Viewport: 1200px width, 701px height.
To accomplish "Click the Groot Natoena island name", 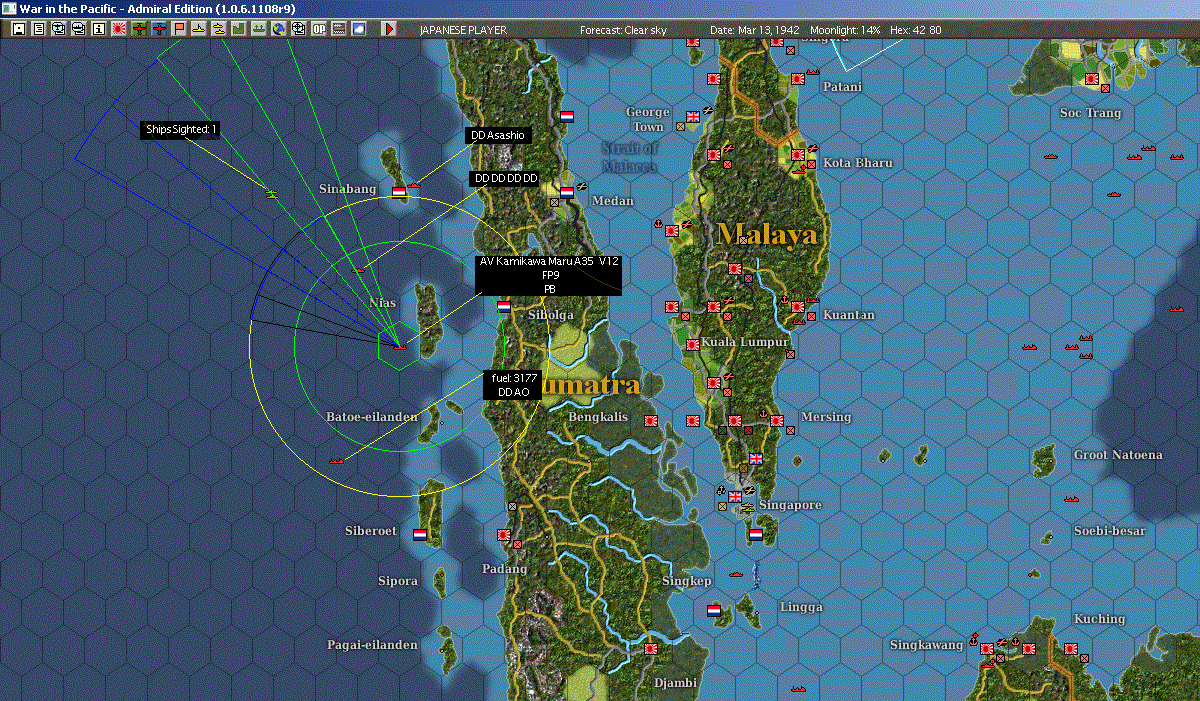I will pos(1118,455).
